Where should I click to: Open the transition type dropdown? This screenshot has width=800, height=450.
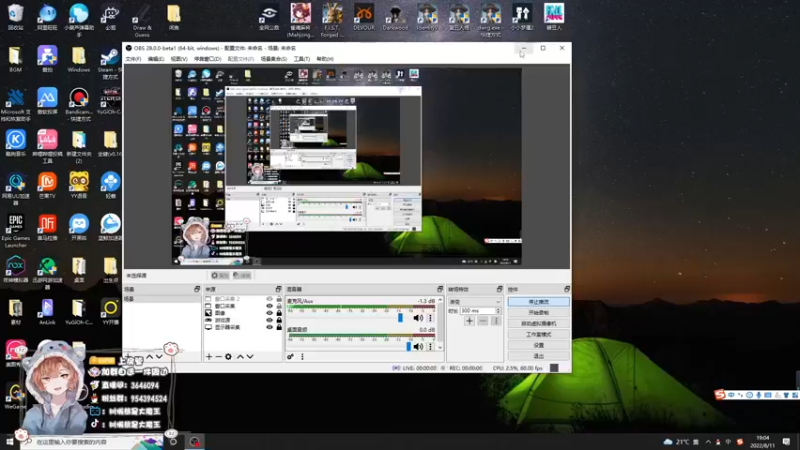475,302
